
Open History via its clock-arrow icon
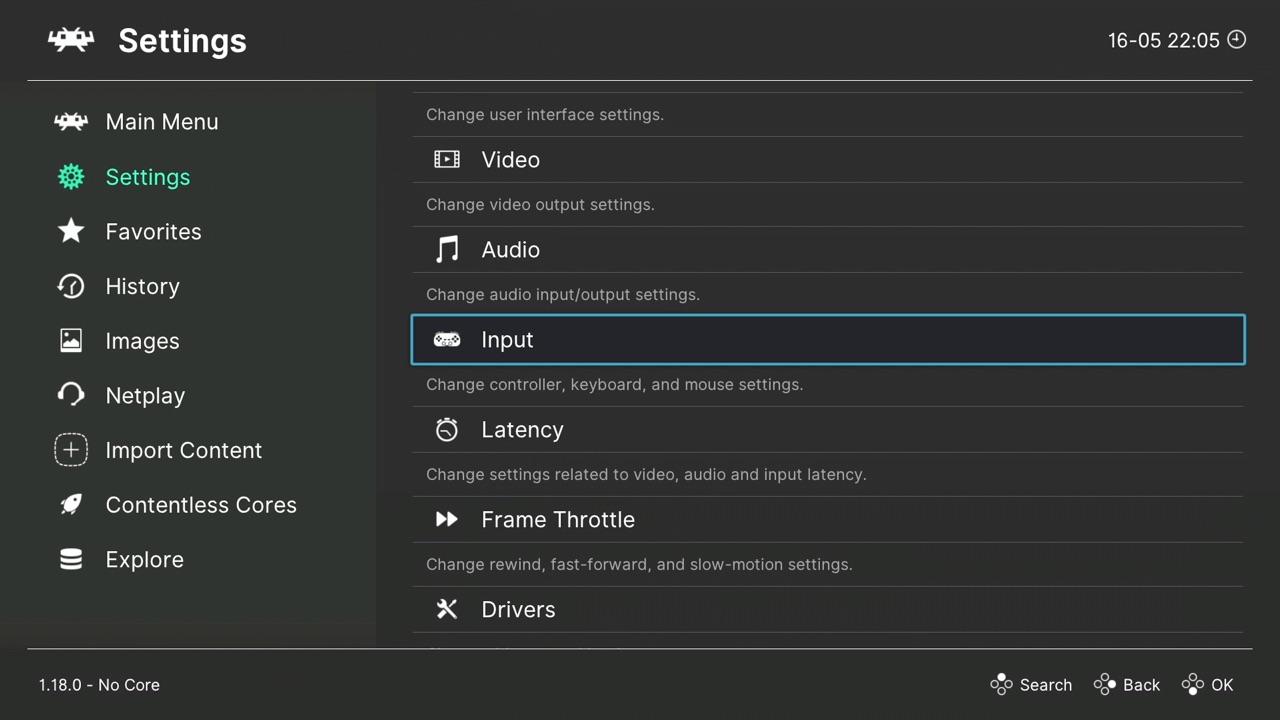[71, 286]
